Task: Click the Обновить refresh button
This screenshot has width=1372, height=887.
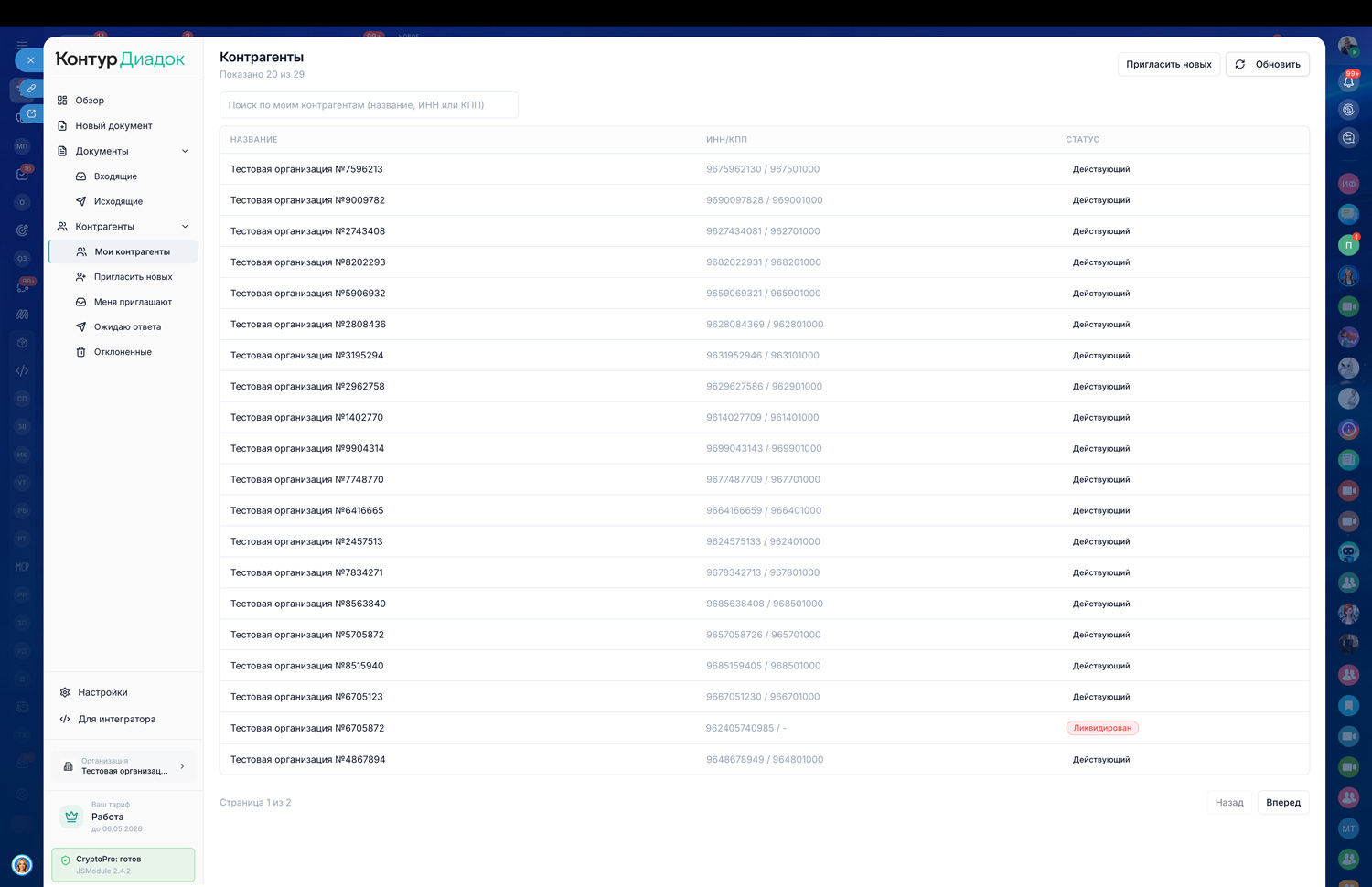Action: tap(1268, 65)
